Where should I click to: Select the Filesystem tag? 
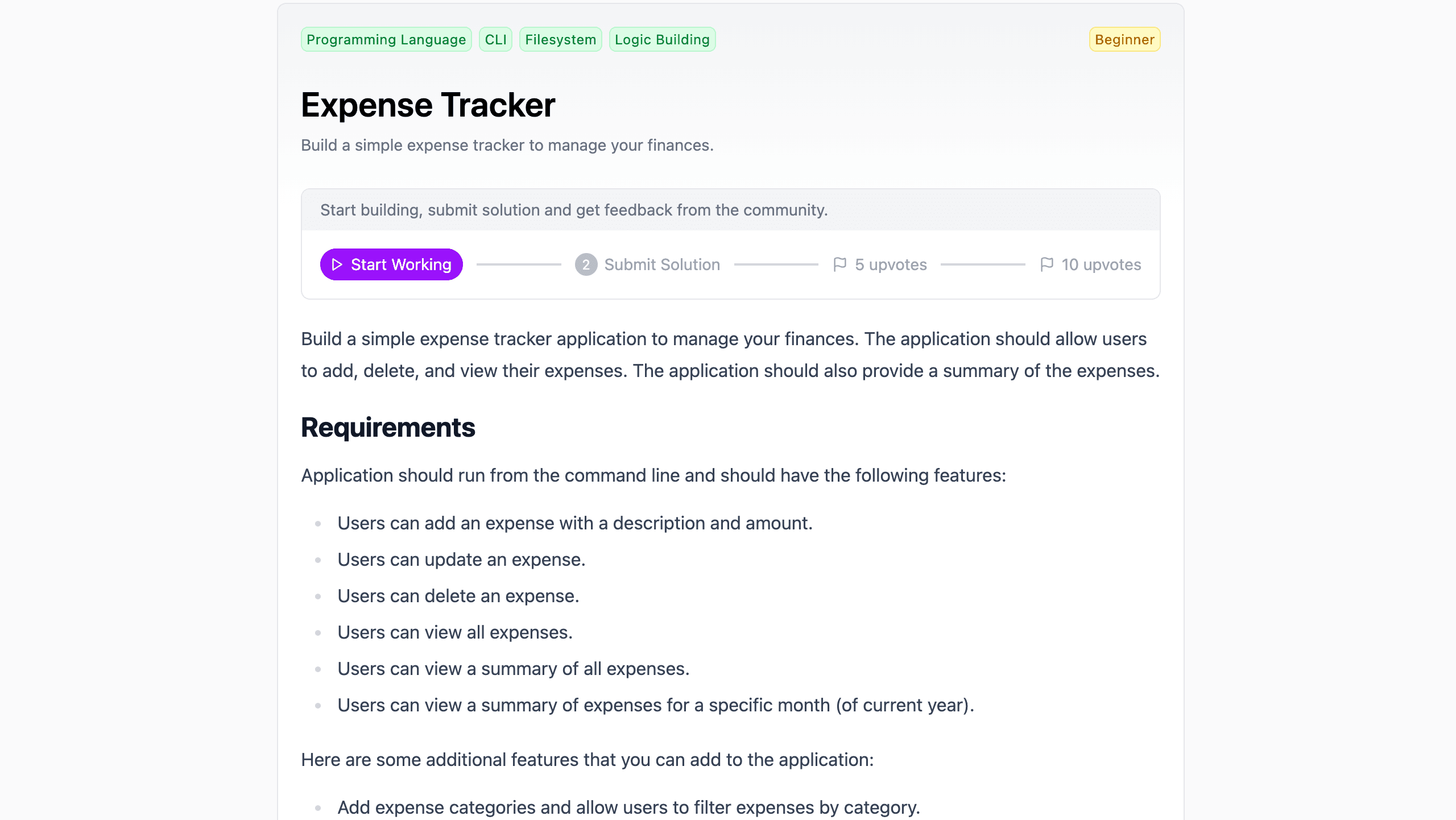[x=561, y=39]
